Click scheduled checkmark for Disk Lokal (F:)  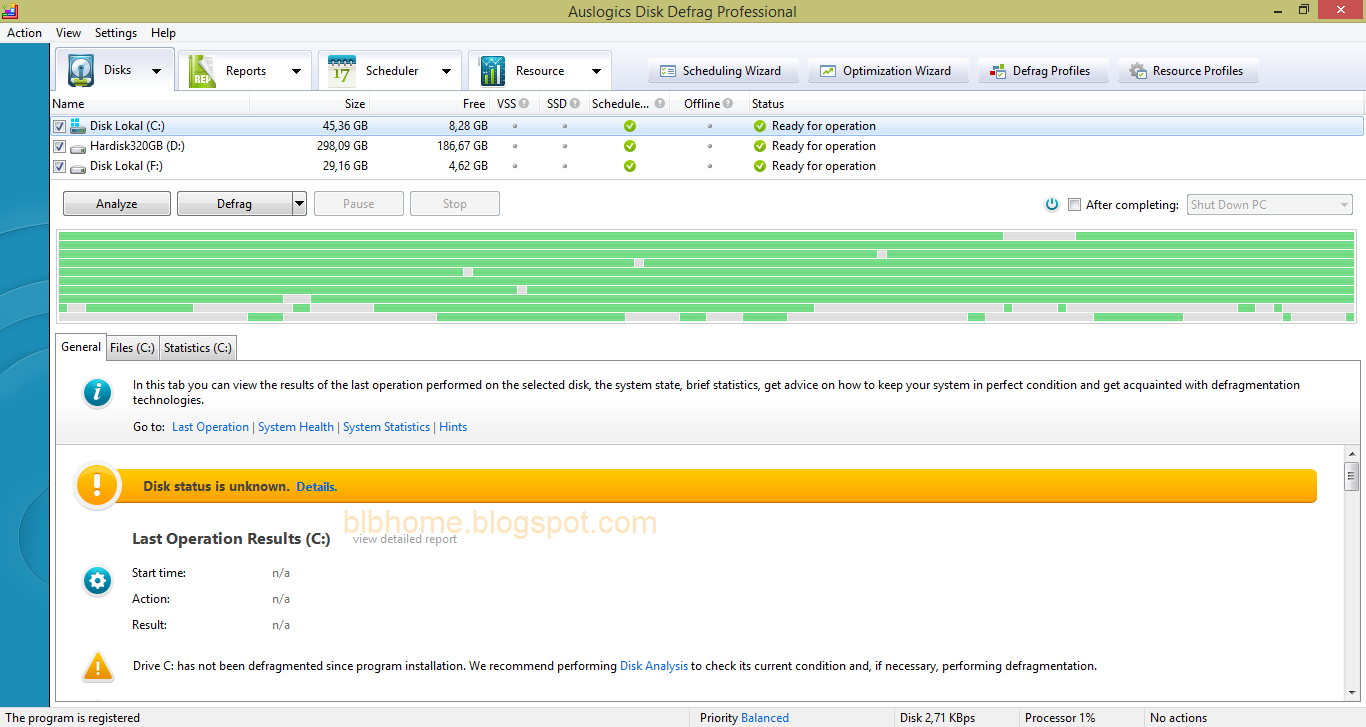click(630, 166)
